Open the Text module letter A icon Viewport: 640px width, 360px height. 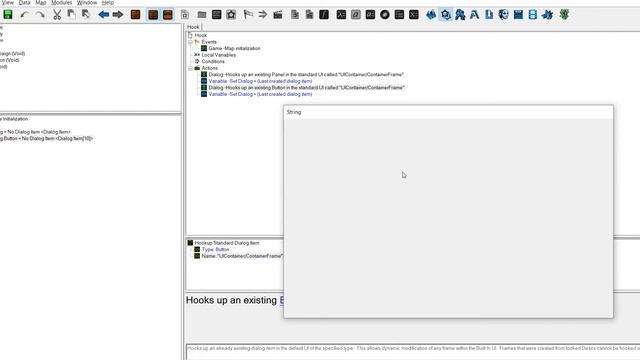point(474,15)
